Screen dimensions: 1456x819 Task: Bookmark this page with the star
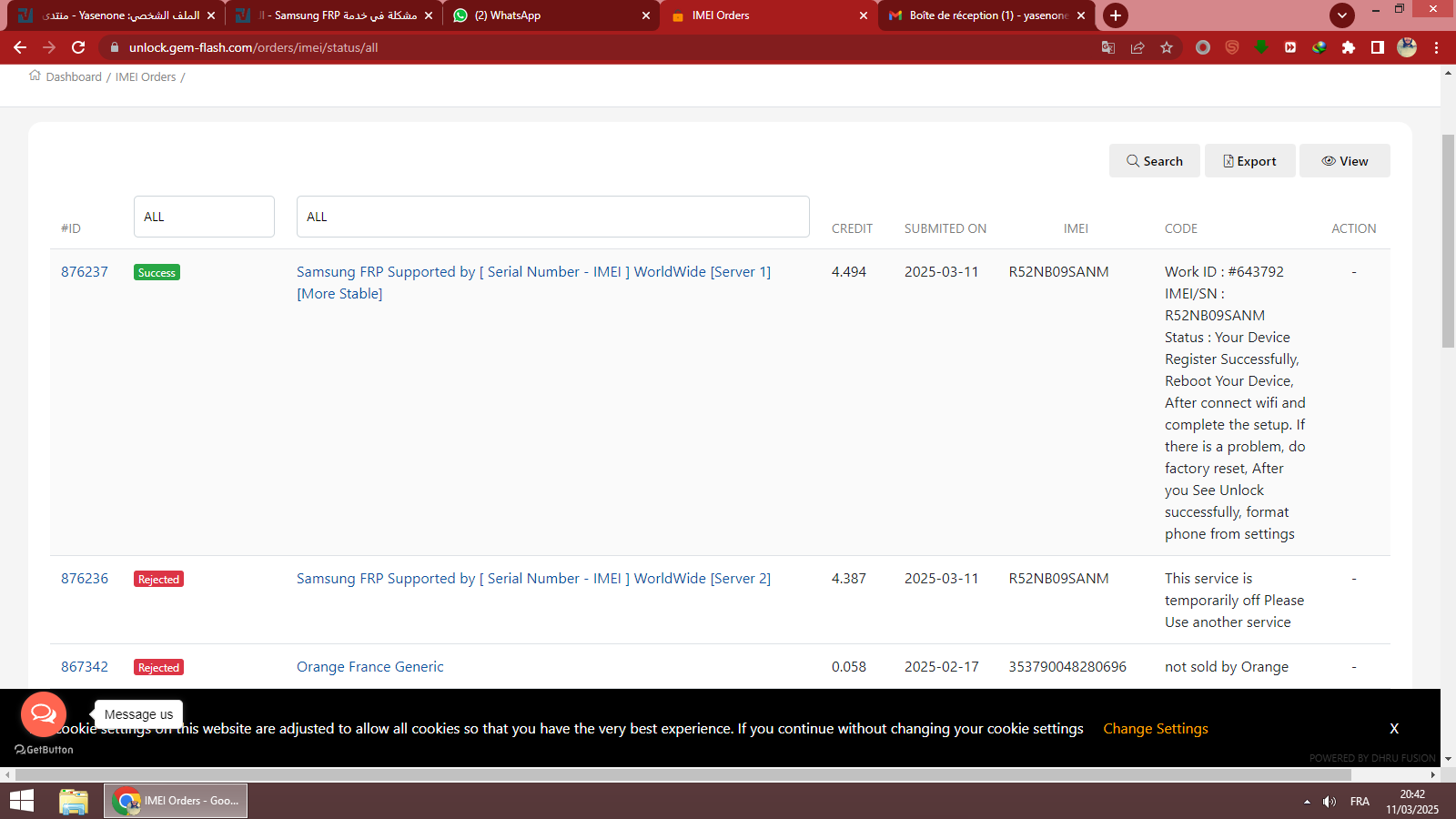pyautogui.click(x=1167, y=47)
